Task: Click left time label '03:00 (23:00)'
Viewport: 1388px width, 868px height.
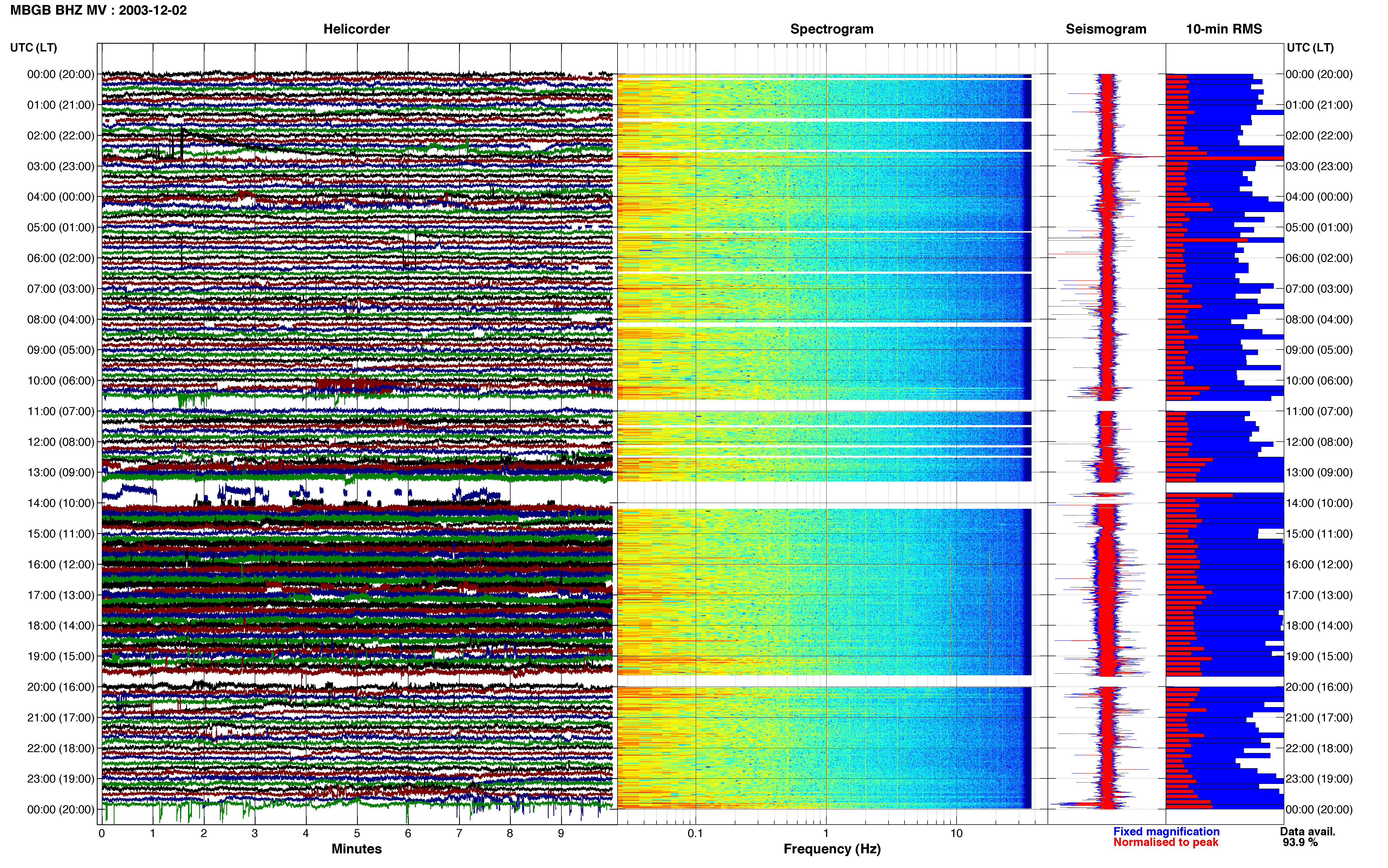Action: pyautogui.click(x=61, y=166)
